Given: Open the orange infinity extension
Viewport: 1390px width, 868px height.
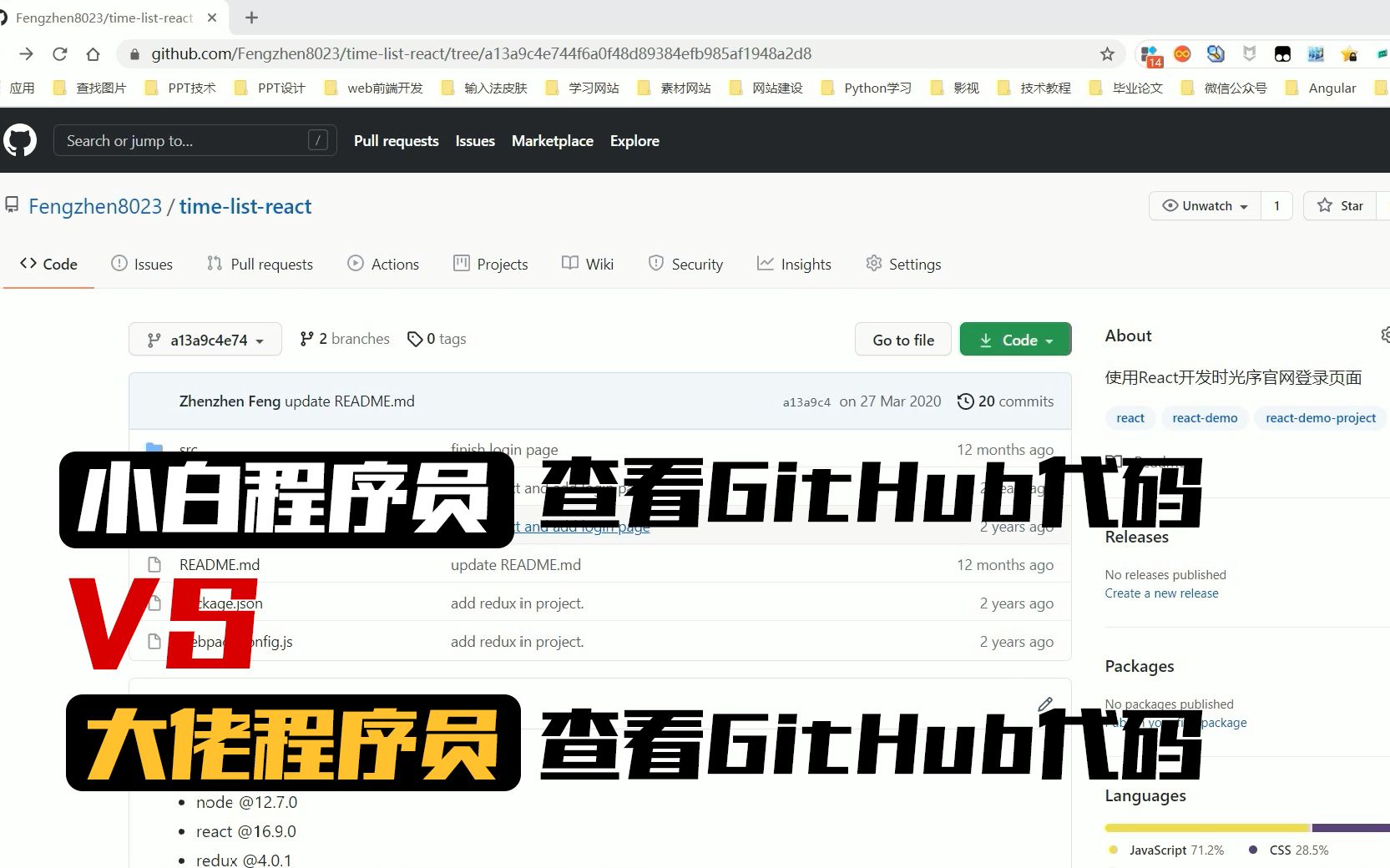Looking at the screenshot, I should tap(1182, 54).
